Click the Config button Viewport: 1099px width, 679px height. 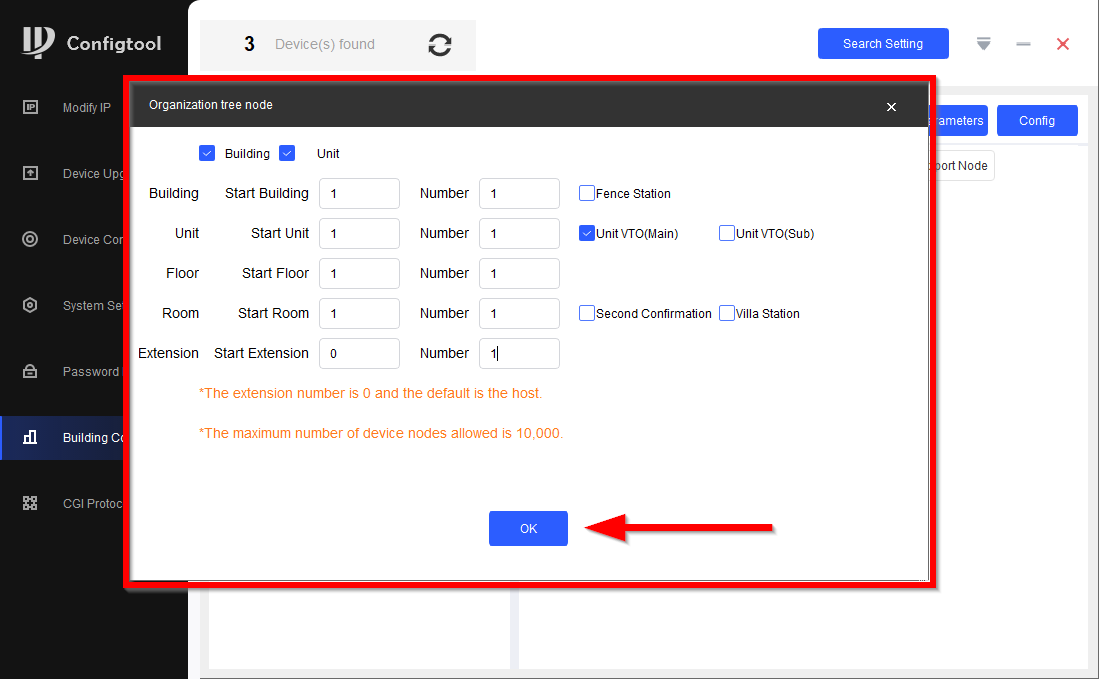pos(1037,121)
